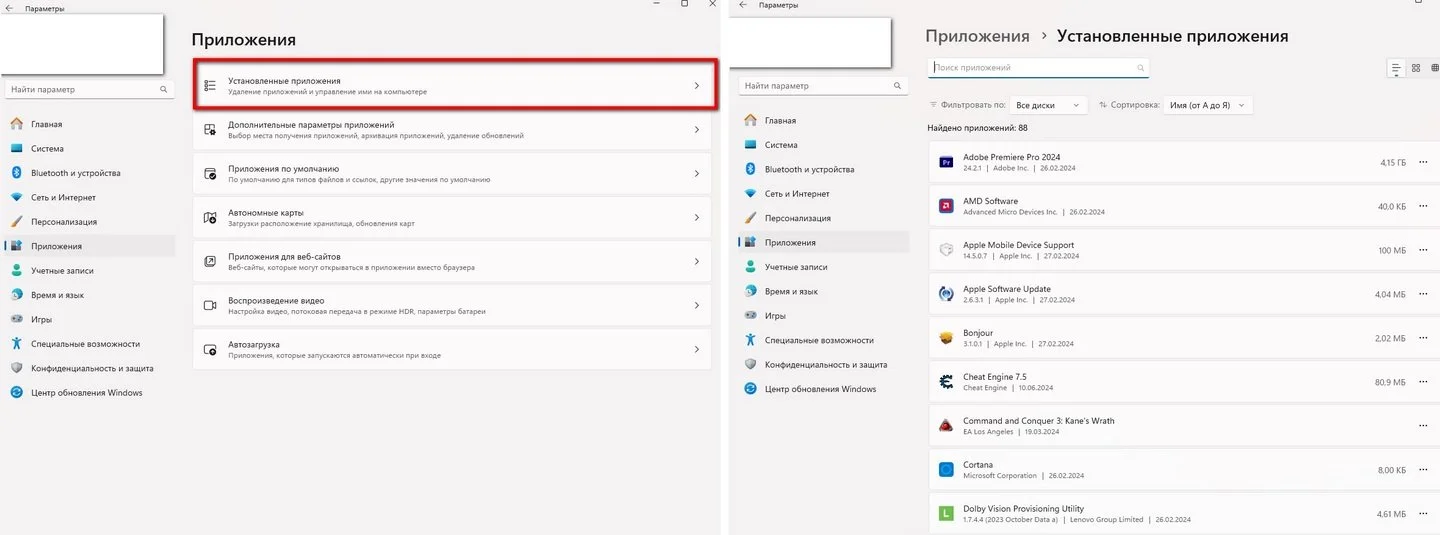
Task: Go back using arrow in Приложения window
Action: point(10,8)
